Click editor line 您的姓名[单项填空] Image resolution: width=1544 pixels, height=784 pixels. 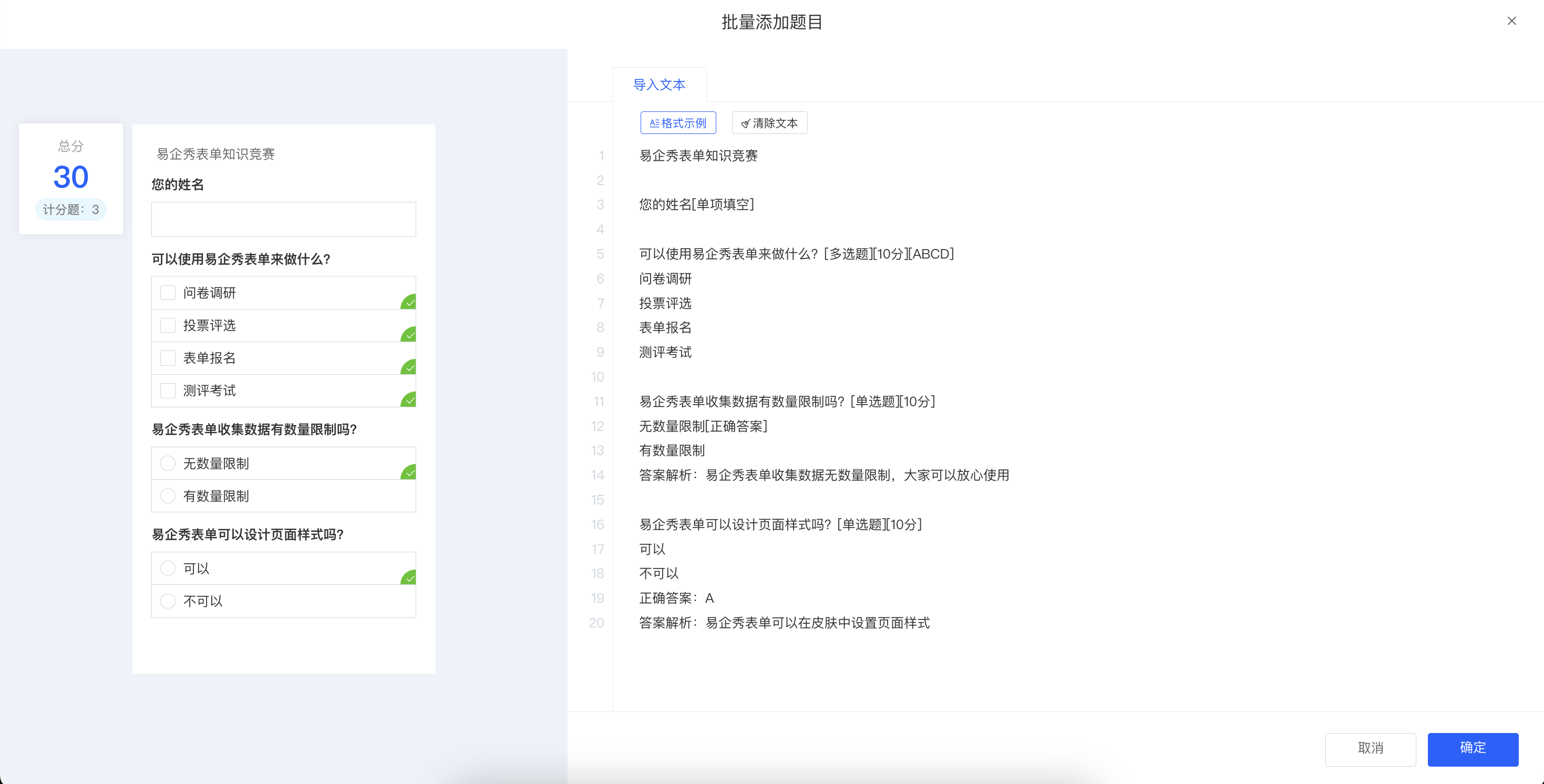[696, 204]
